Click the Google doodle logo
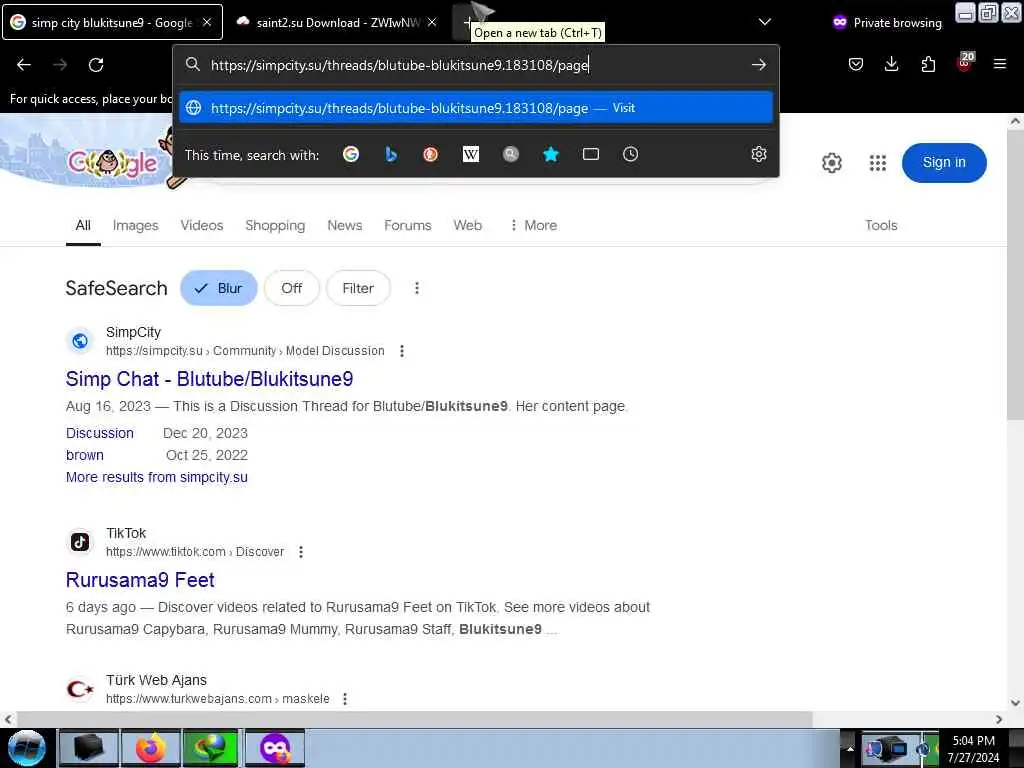The image size is (1024, 768). pos(112,163)
